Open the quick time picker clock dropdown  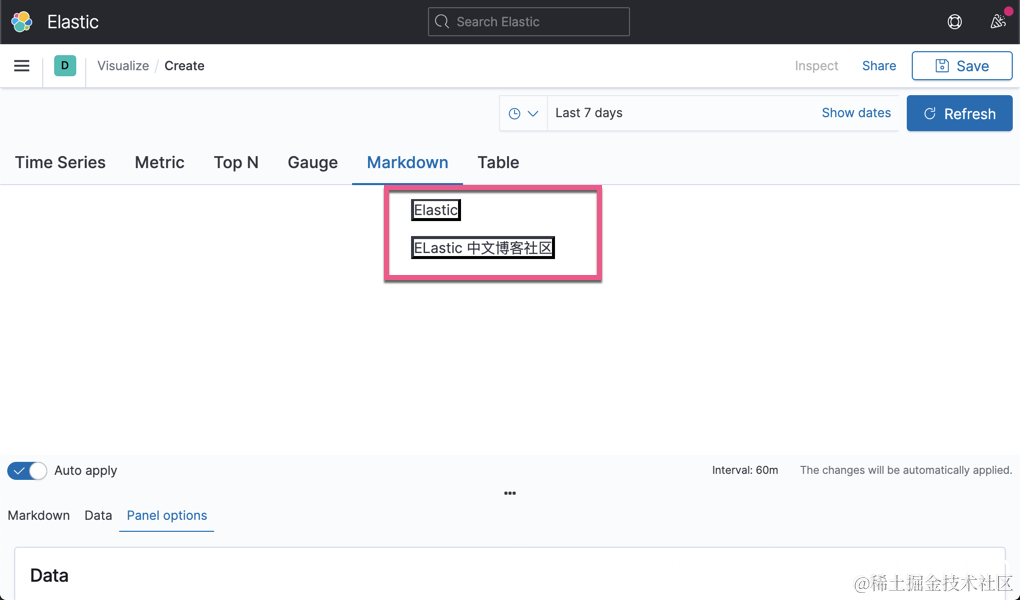pos(523,113)
